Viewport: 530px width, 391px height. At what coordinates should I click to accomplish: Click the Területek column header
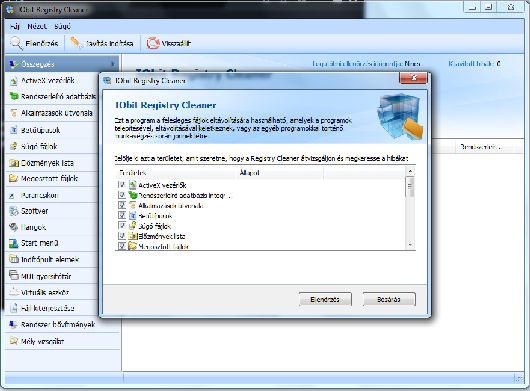pyautogui.click(x=175, y=173)
